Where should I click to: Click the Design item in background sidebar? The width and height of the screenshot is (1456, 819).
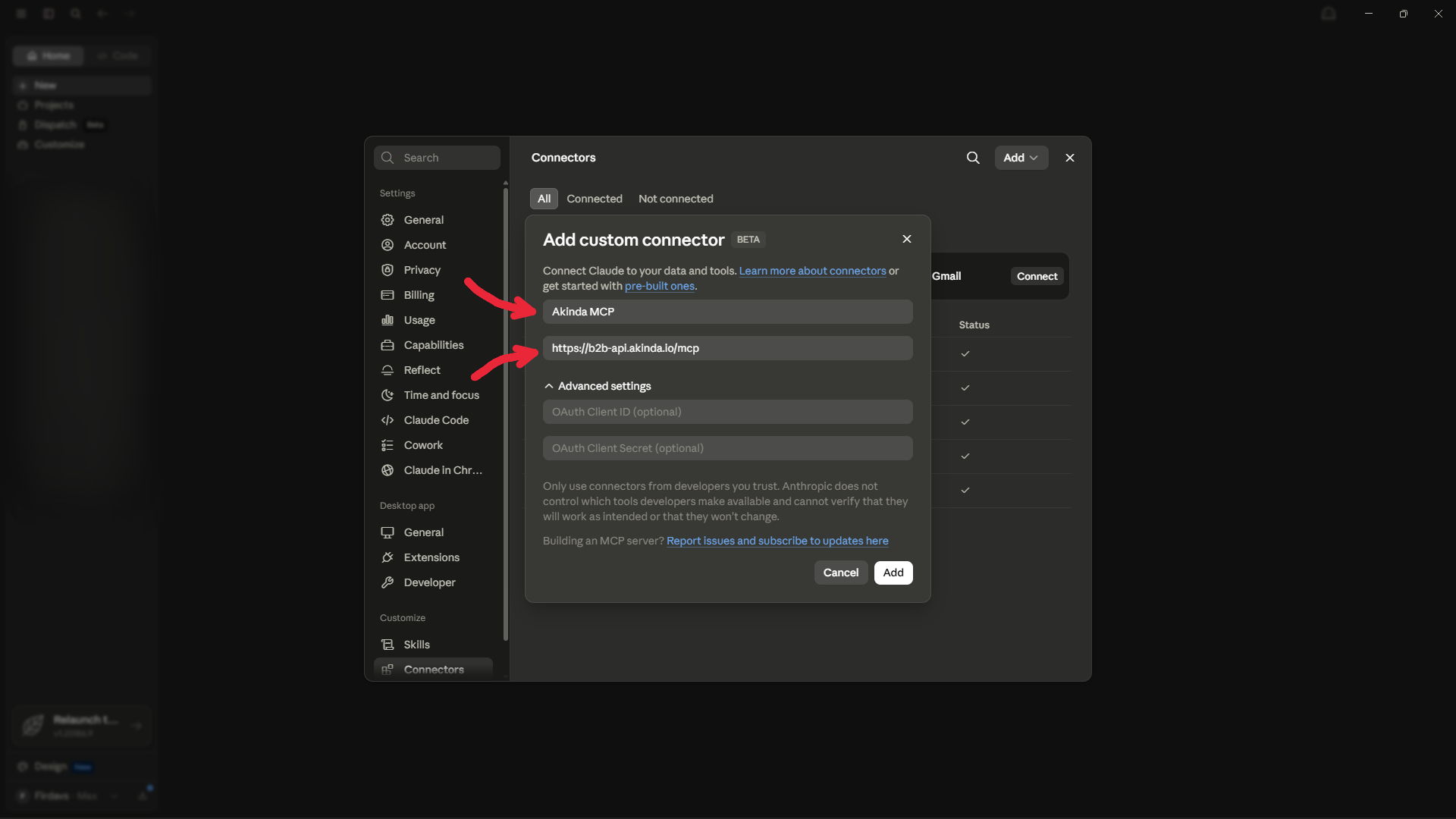coord(50,767)
